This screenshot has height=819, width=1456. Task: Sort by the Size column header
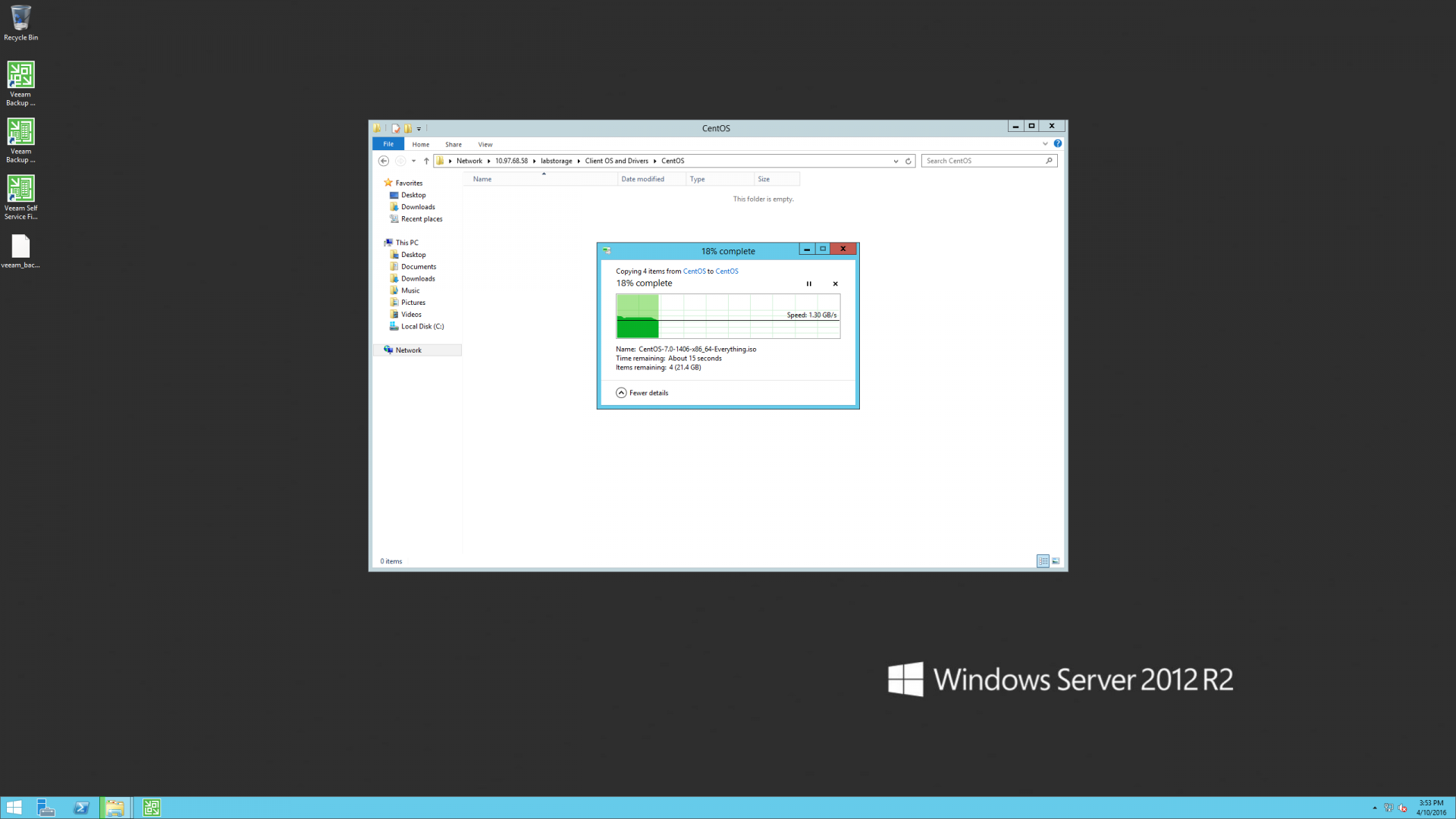pyautogui.click(x=777, y=179)
